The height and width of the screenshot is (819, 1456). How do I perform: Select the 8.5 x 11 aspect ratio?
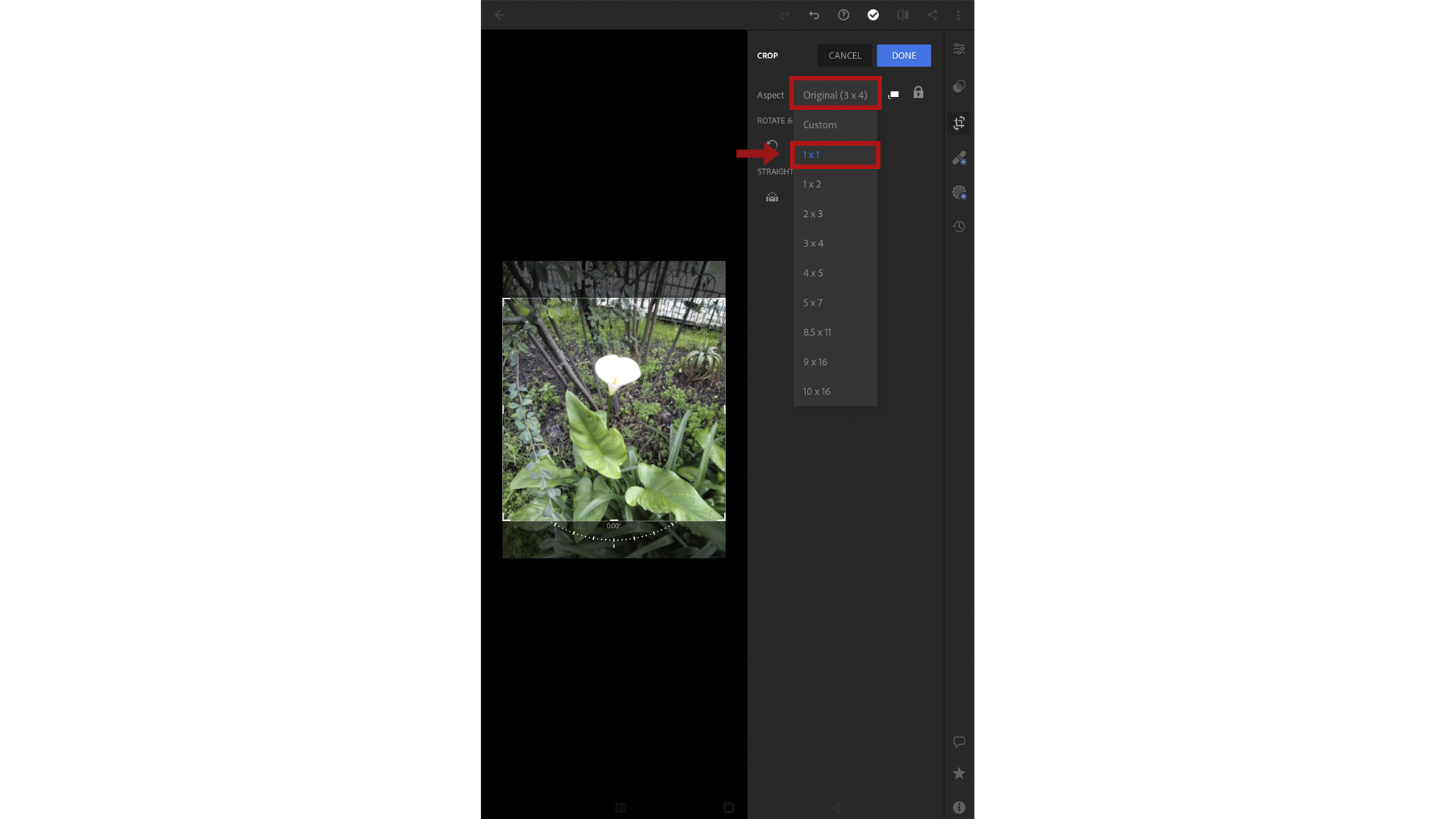(x=835, y=332)
